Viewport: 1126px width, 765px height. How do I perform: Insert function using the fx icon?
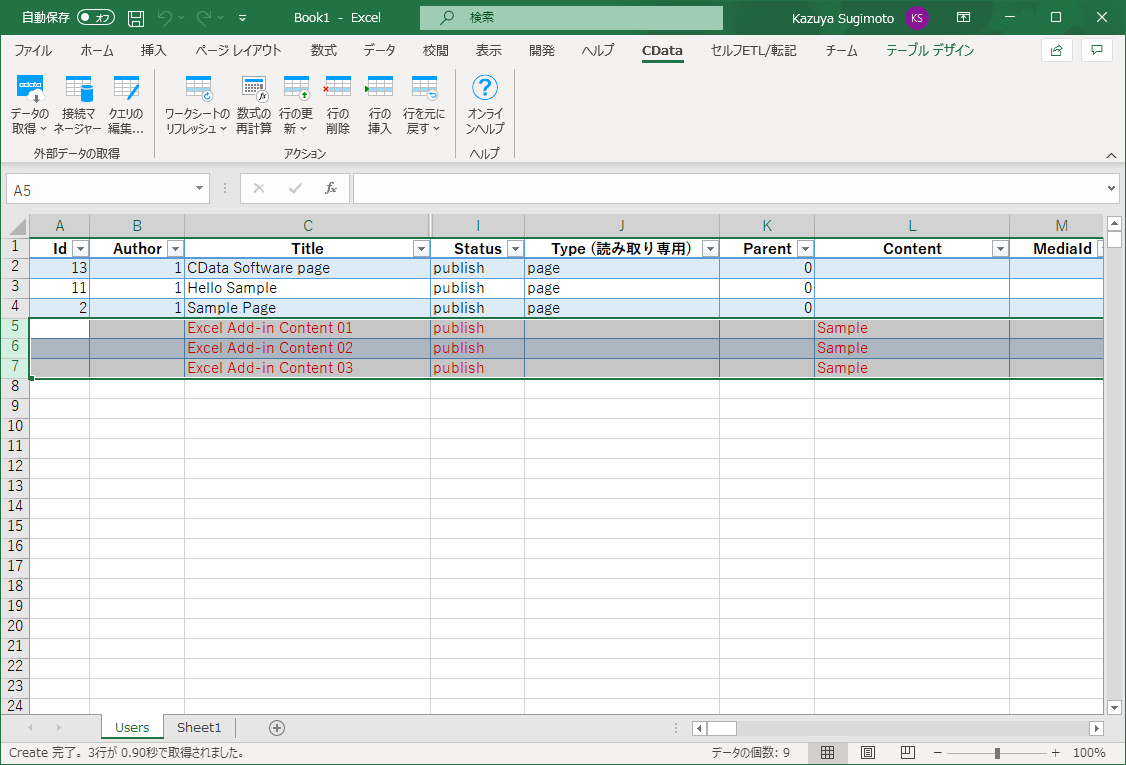331,188
